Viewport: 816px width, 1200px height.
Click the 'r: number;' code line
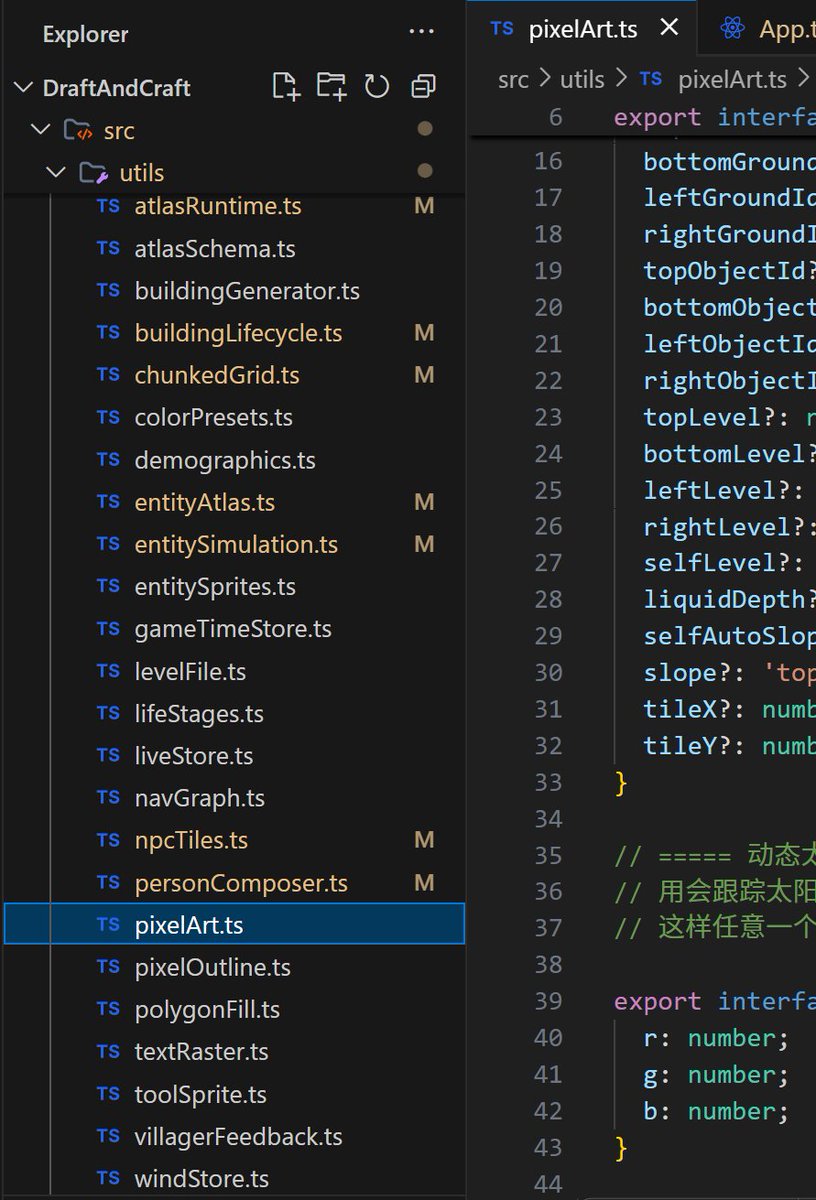pos(716,1037)
